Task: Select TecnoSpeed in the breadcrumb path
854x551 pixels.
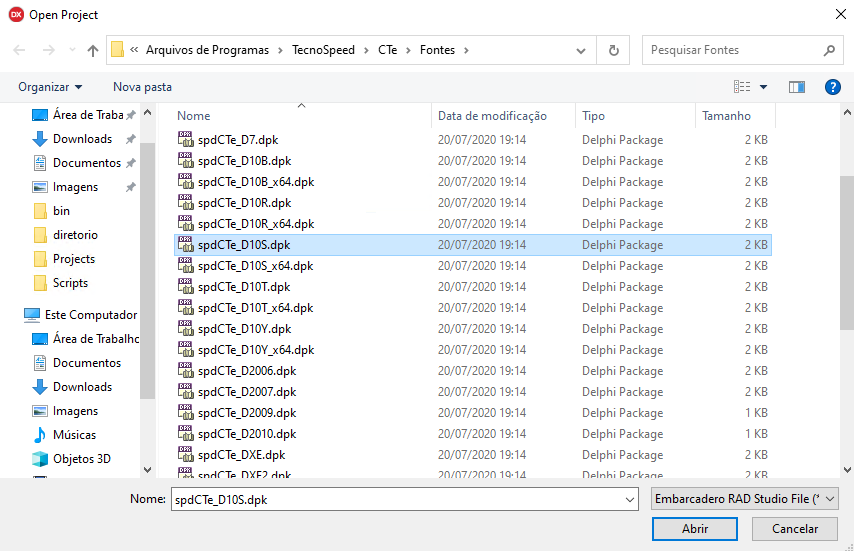Action: click(x=323, y=50)
